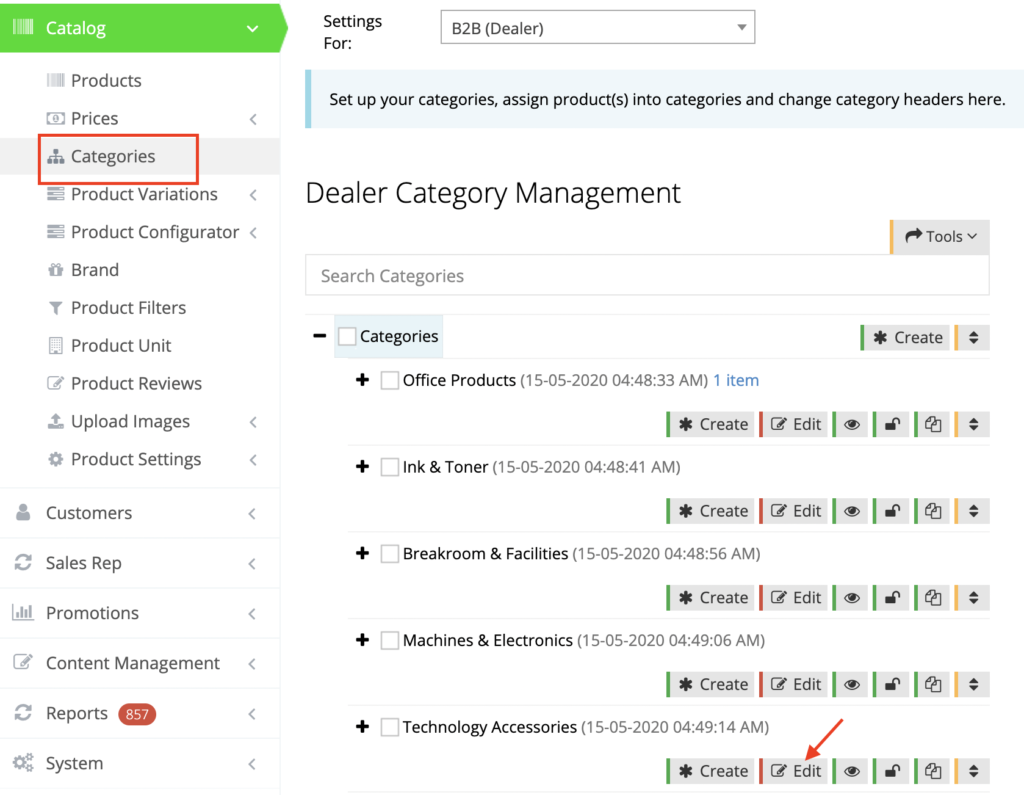Expand the System section
The height and width of the screenshot is (795, 1024).
[x=140, y=764]
